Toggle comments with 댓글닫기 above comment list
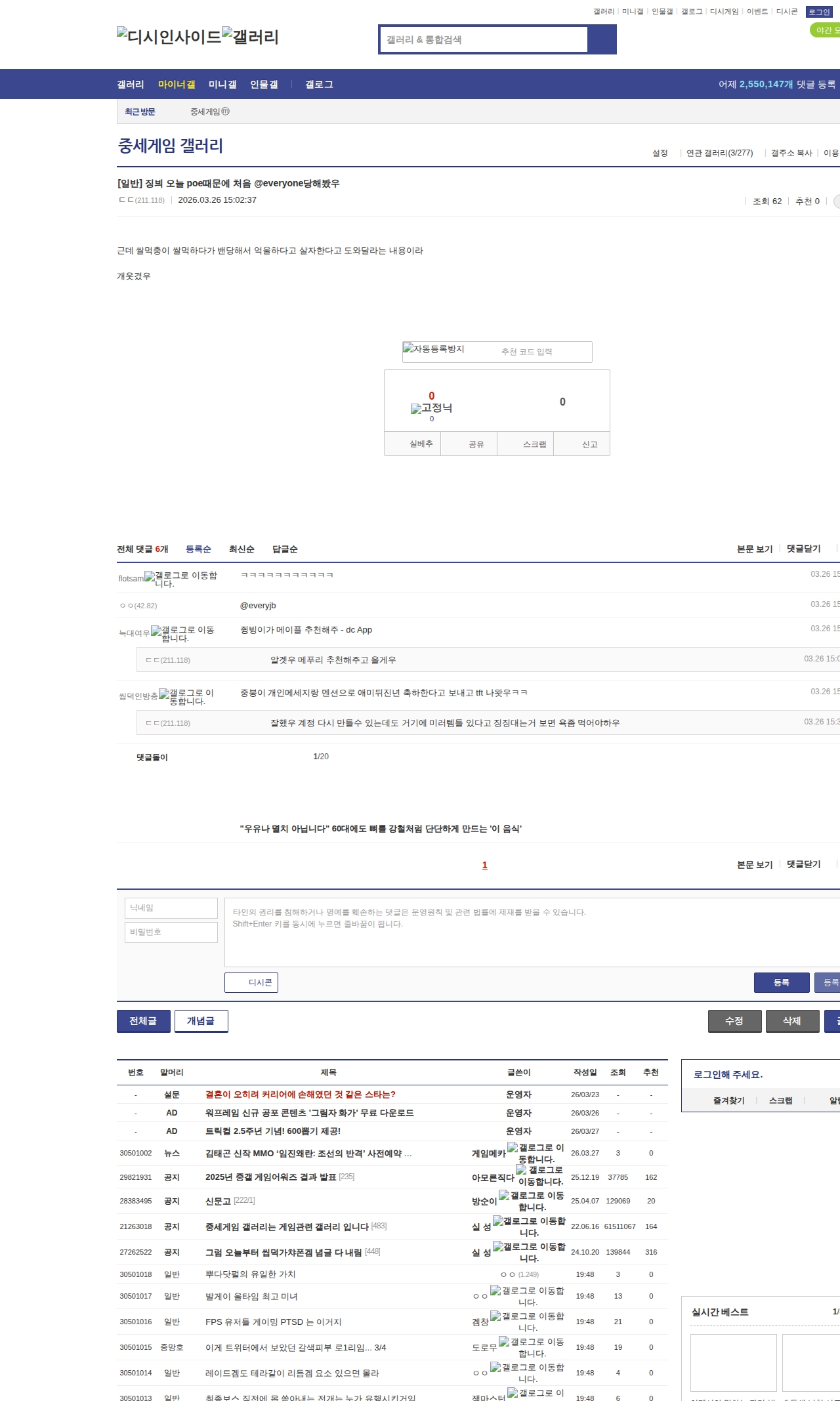 click(803, 549)
